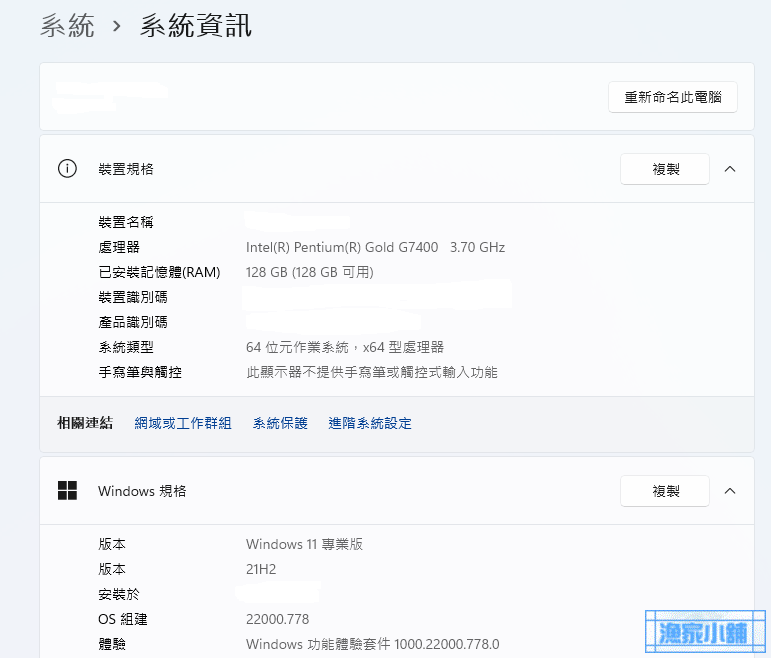
Task: Copy device specs with 裝置規格 複製 button
Action: pos(665,169)
